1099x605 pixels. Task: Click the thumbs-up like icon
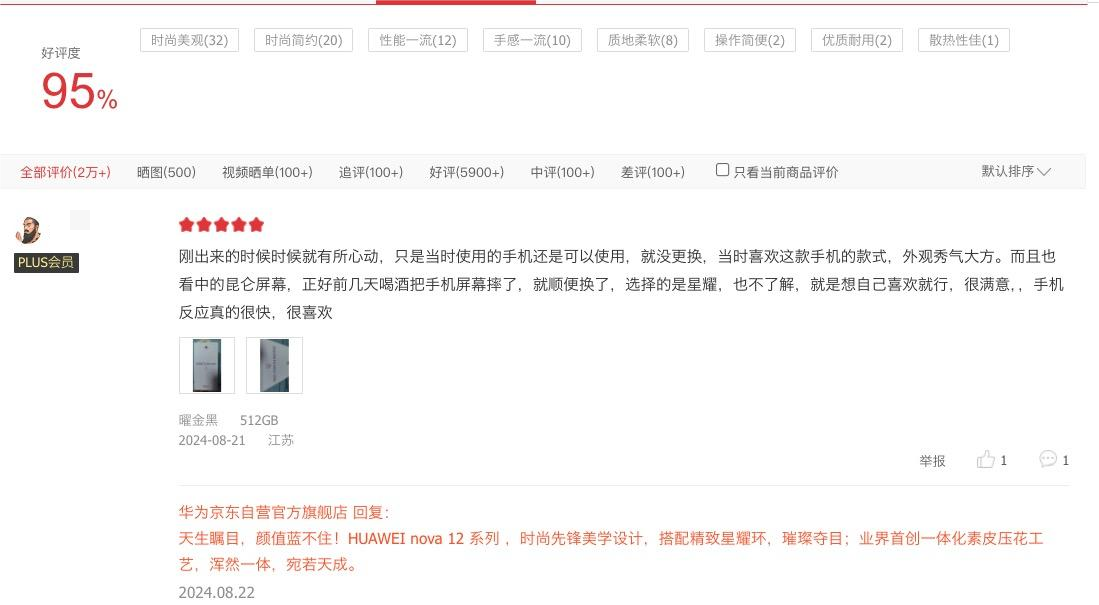coord(985,459)
